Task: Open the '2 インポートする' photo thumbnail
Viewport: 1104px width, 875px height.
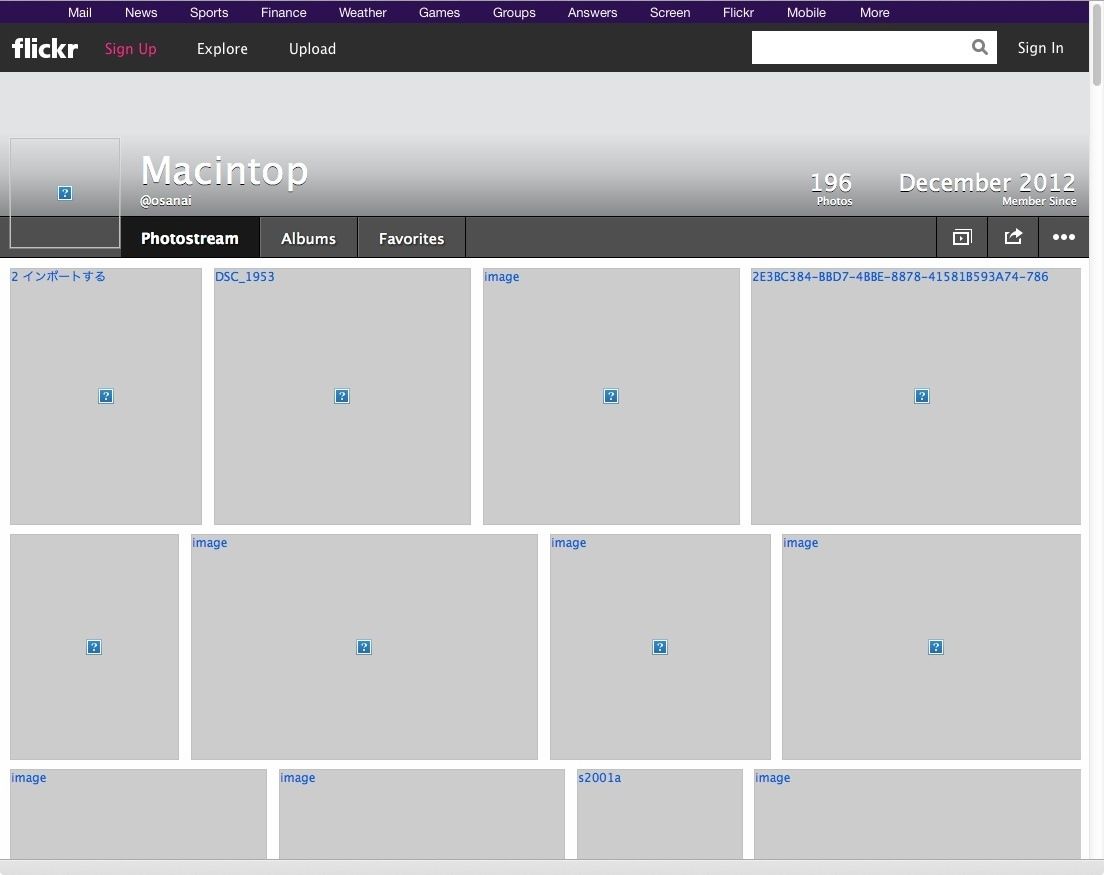Action: (x=106, y=396)
